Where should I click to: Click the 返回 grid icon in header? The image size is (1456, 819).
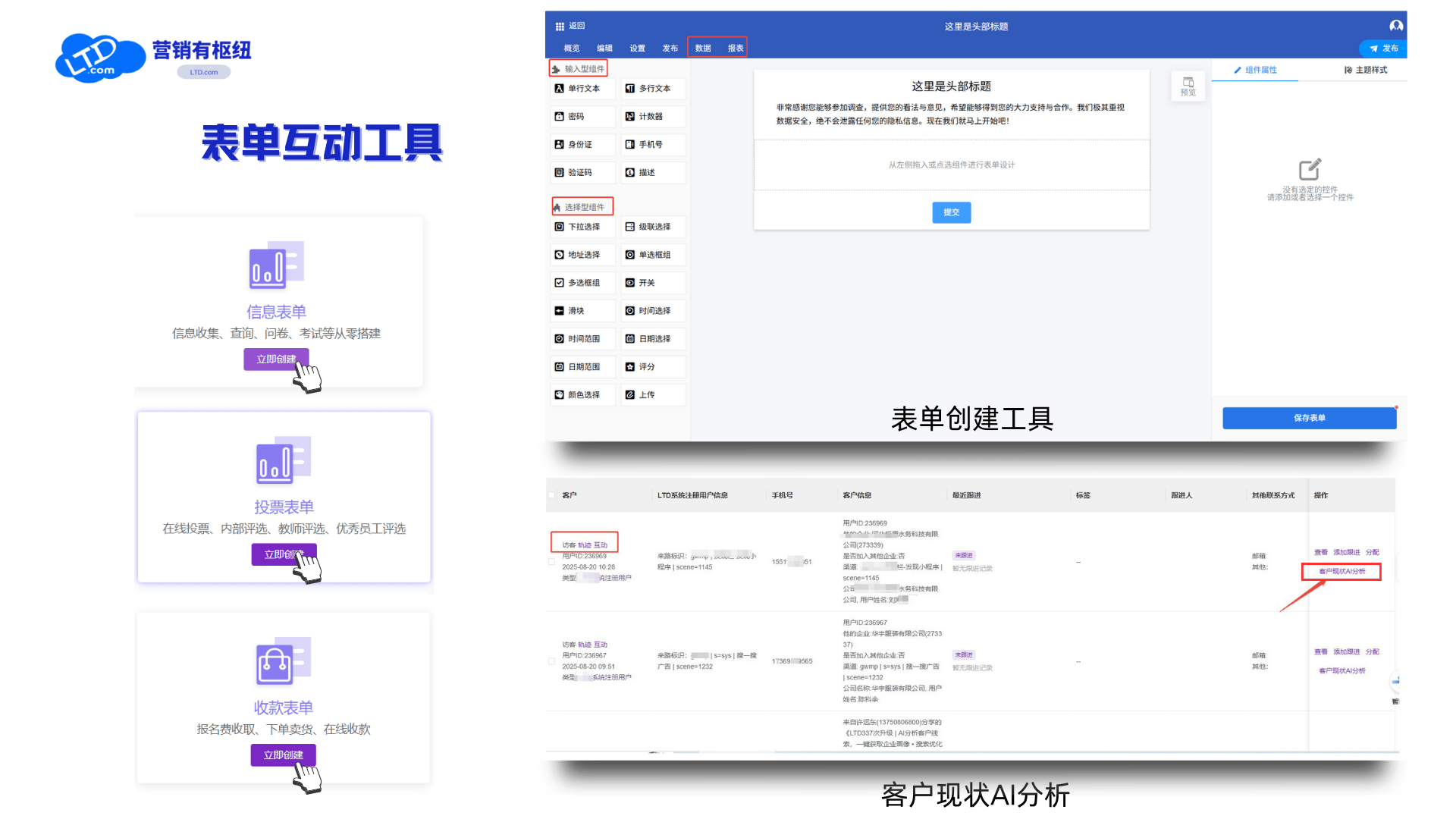tap(560, 27)
